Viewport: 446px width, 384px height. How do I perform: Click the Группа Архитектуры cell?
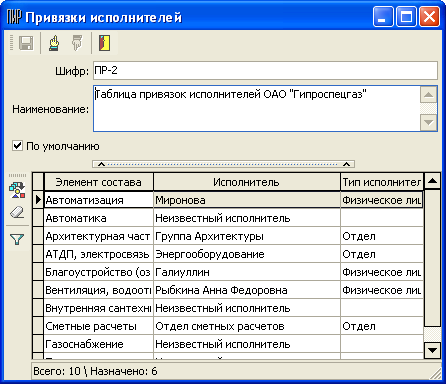tap(247, 236)
